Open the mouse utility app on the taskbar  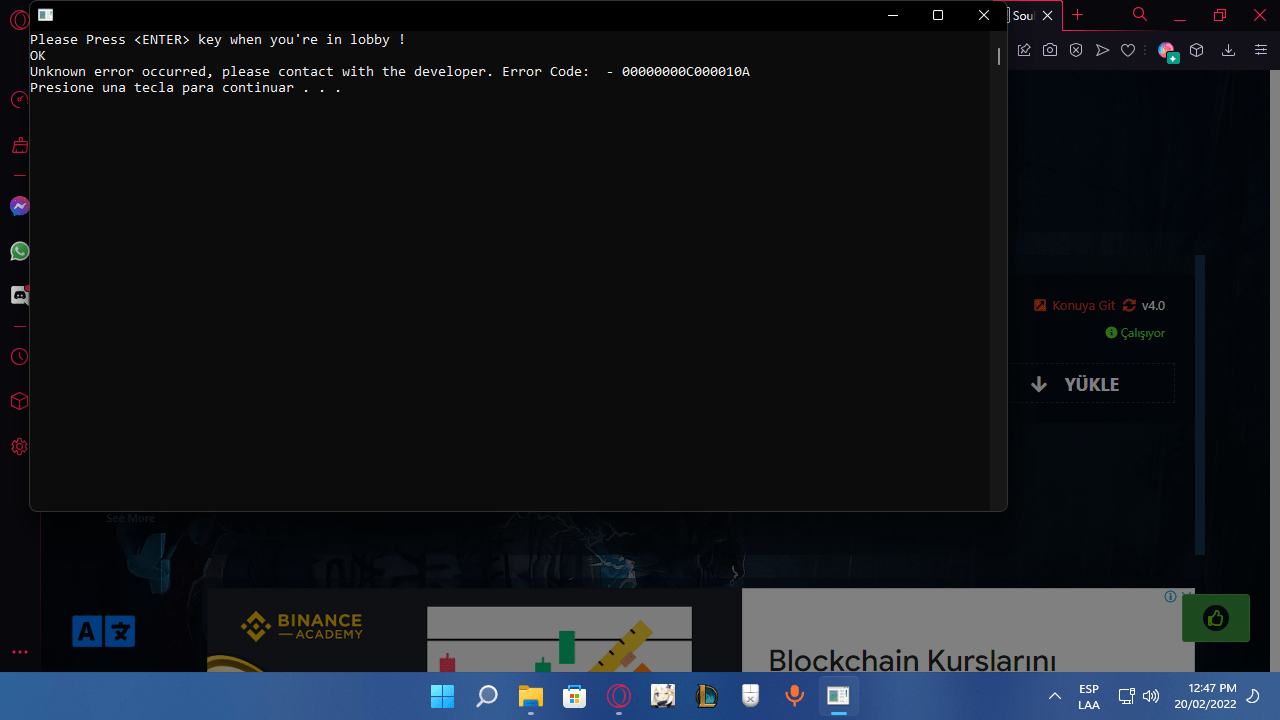750,696
